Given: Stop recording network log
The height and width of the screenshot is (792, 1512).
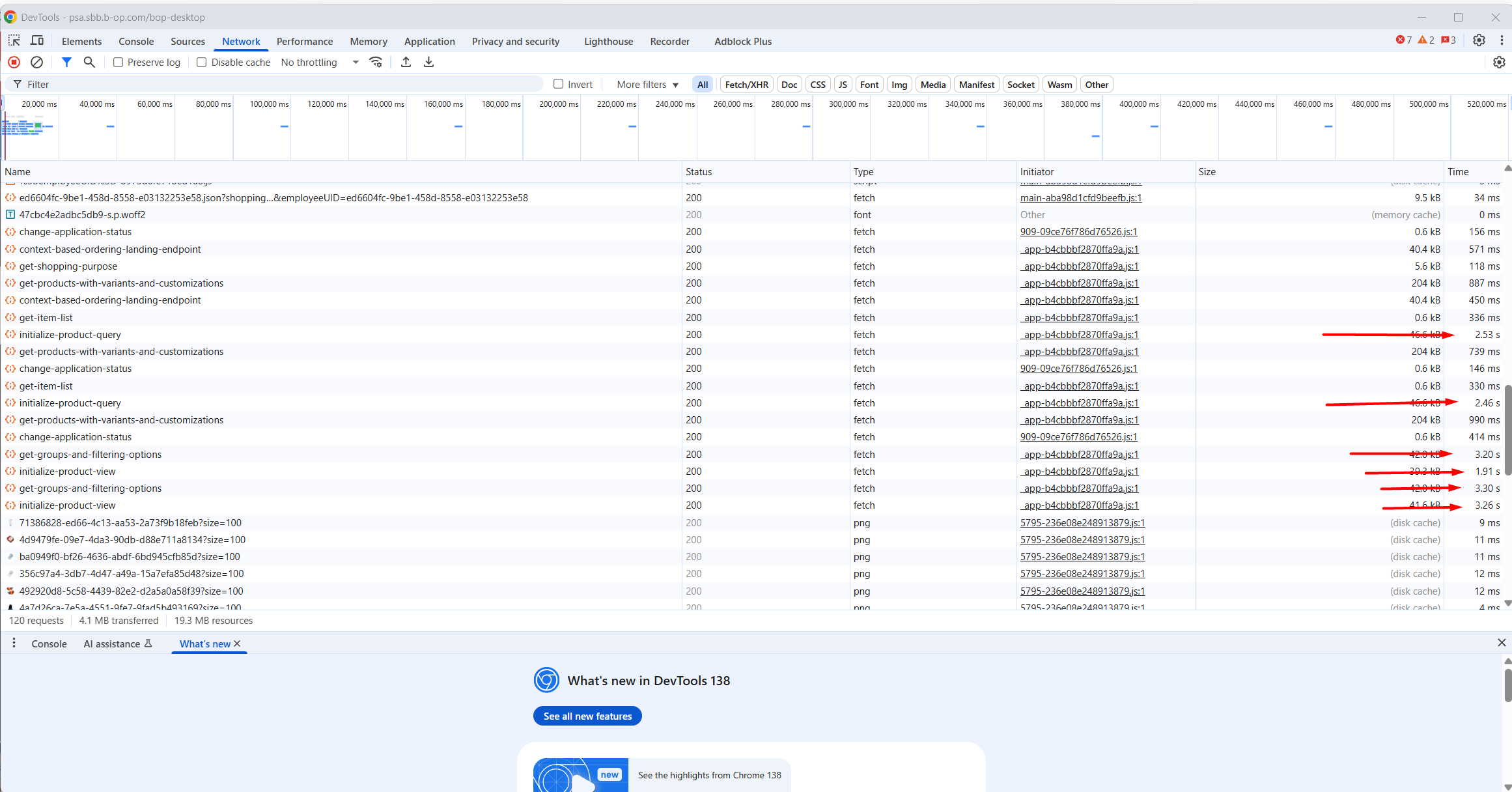Looking at the screenshot, I should point(14,62).
